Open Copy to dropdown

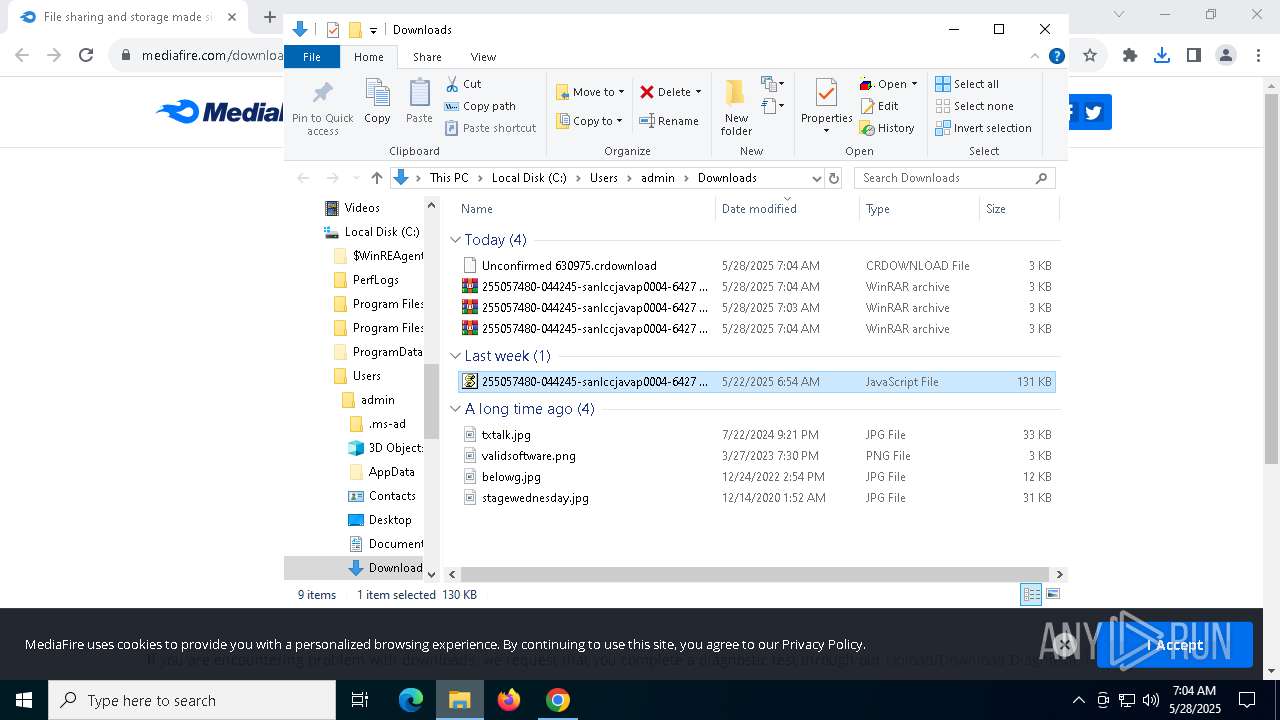point(590,121)
